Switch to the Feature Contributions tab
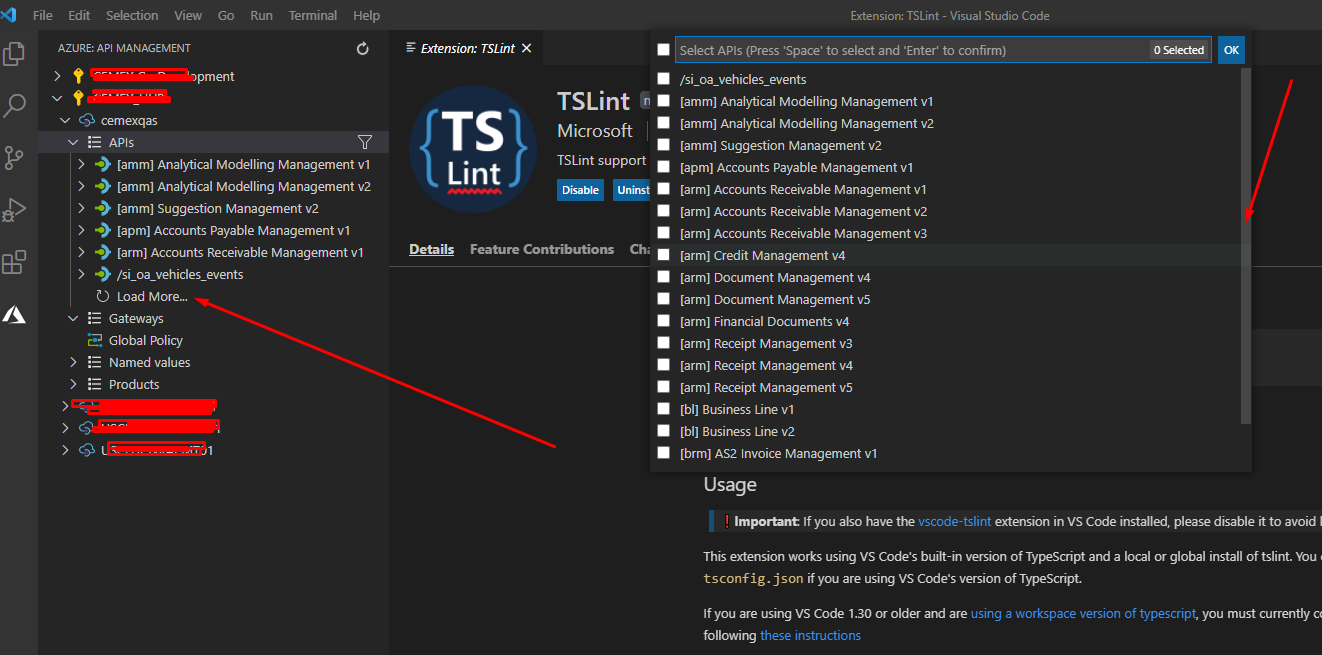Viewport: 1322px width, 655px height. [x=541, y=249]
